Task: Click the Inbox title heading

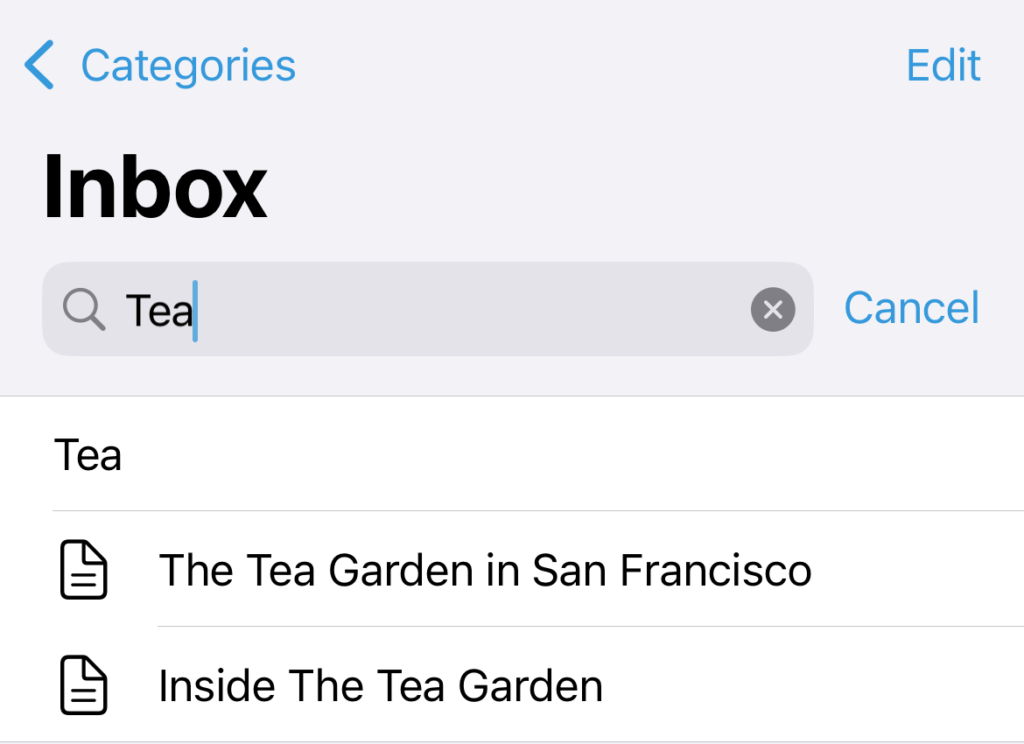Action: 155,187
